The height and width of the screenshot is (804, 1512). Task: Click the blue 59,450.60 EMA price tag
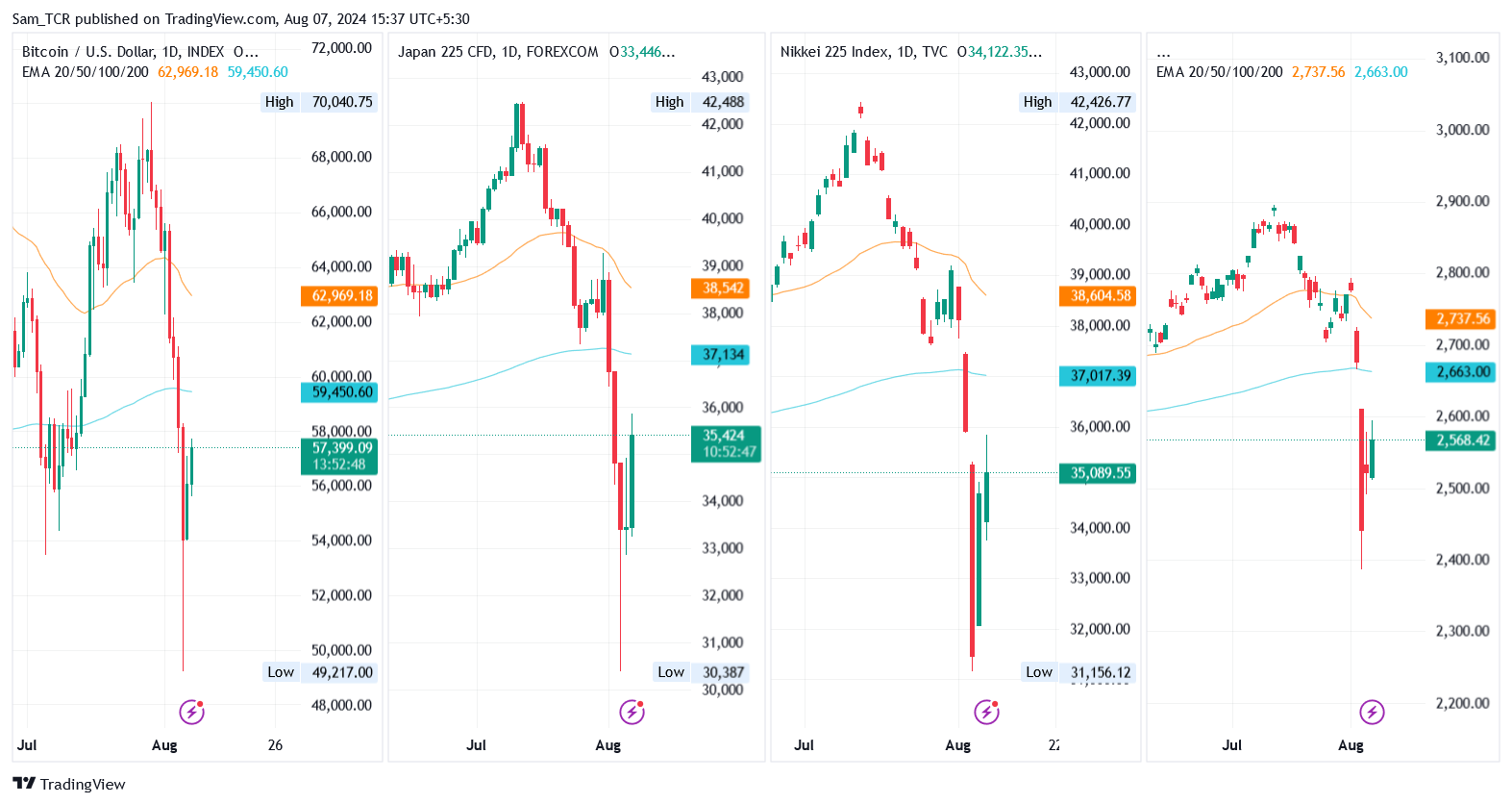pos(341,392)
